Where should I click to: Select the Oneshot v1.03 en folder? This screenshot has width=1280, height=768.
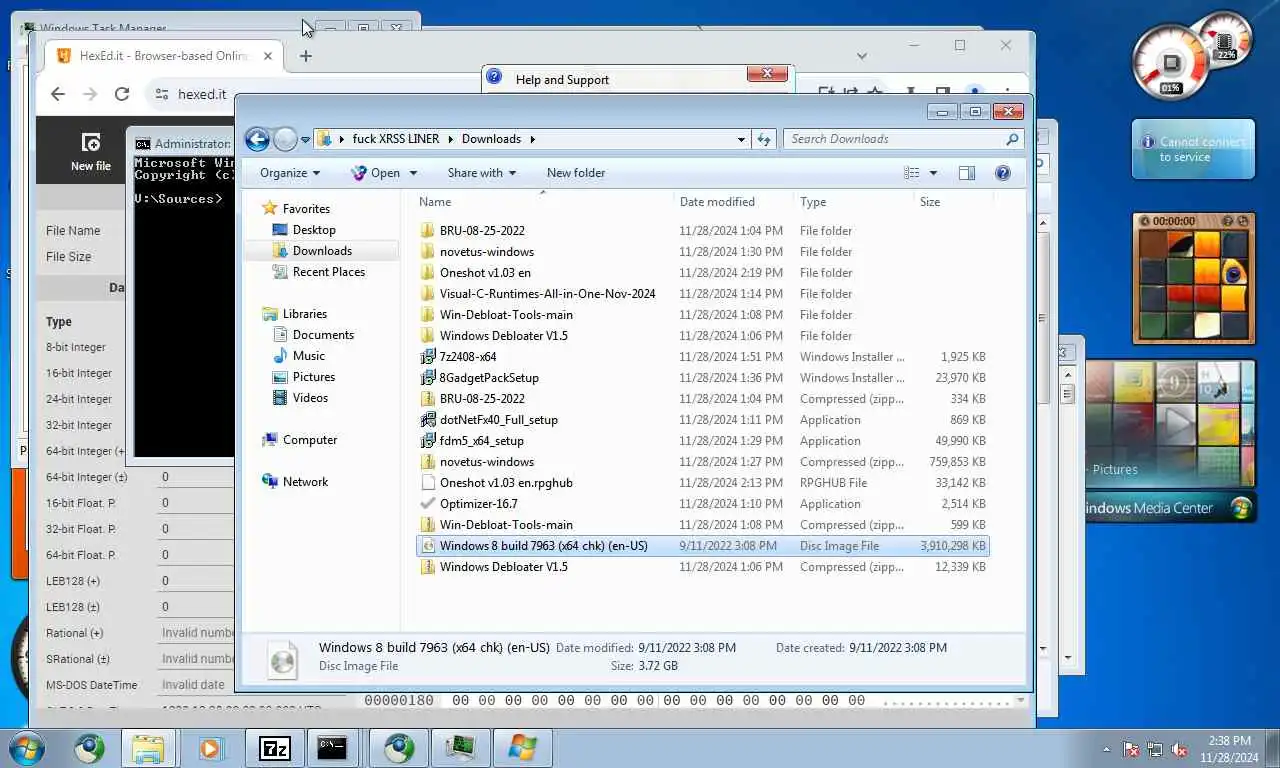pyautogui.click(x=702, y=273)
